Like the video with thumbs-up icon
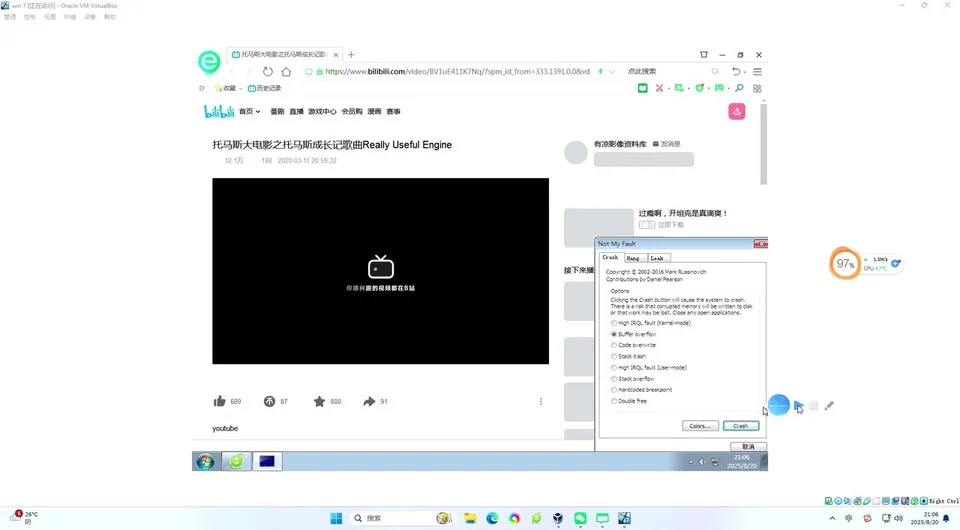960x530 pixels. coord(220,401)
